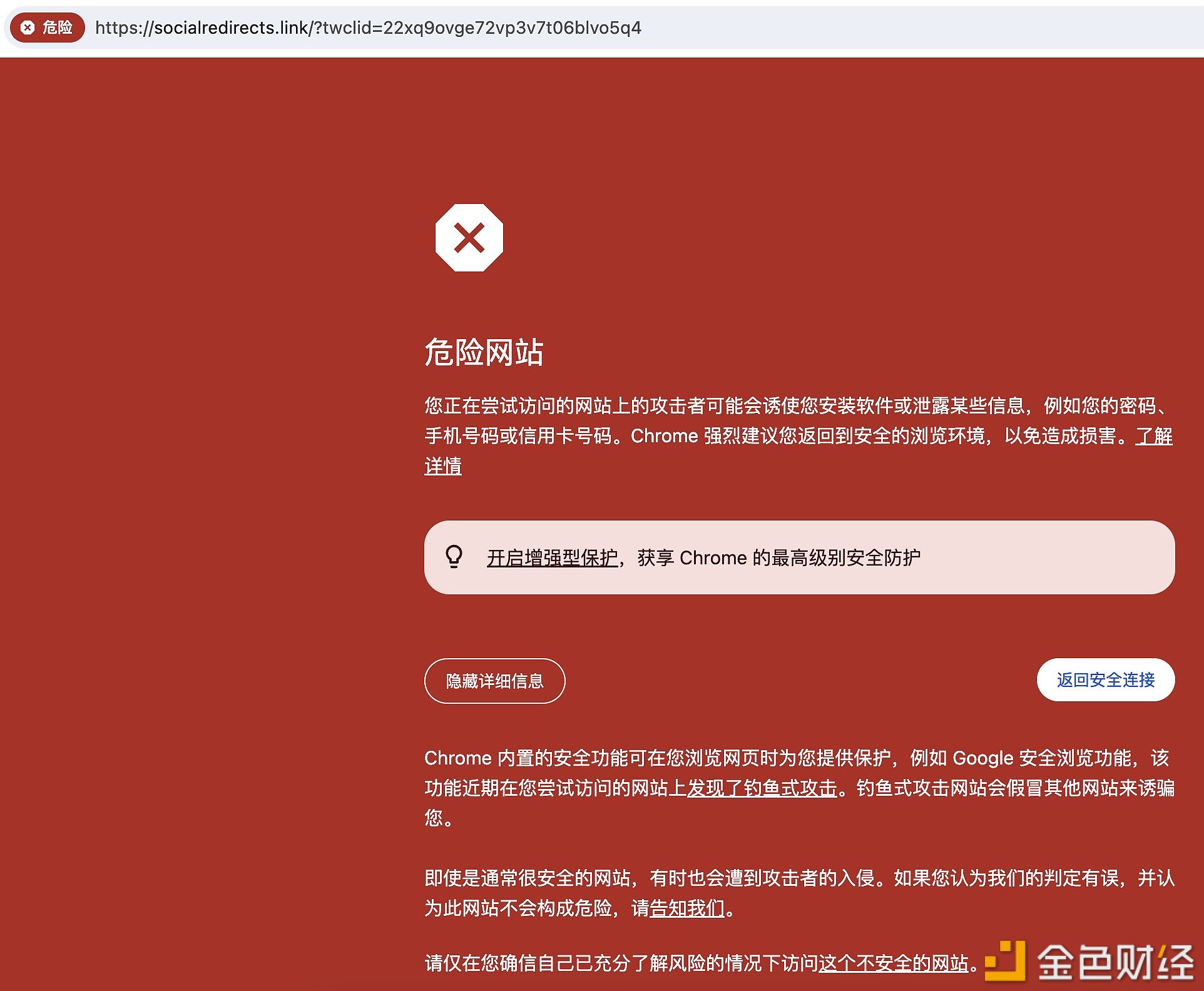Open the 这个不安全的网站 proceed link
The image size is (1204, 991).
coord(894,963)
